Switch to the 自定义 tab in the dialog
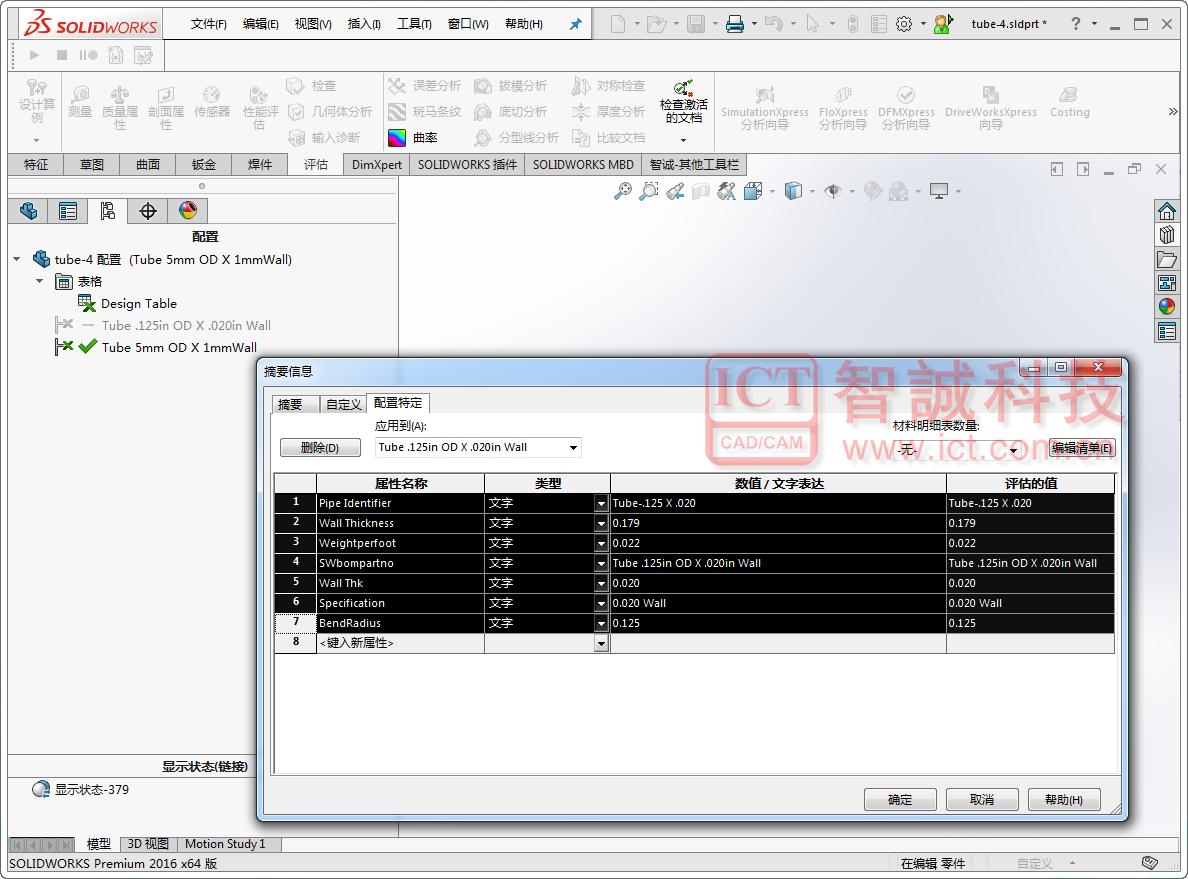Screen dimensions: 1188x879 pos(343,405)
